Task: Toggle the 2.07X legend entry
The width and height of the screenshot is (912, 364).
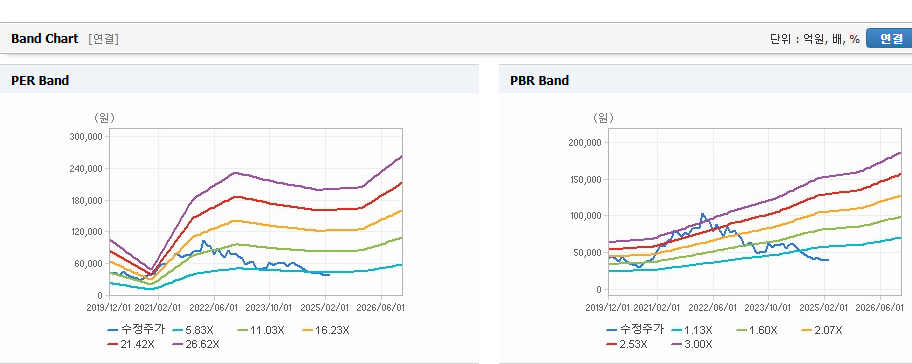Action: tap(821, 330)
